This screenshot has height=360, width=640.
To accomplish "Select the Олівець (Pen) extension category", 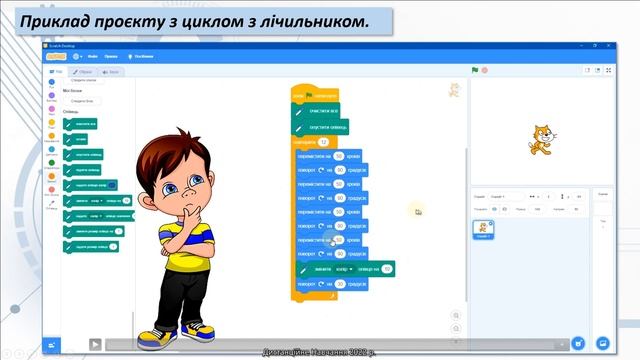I will pos(51,204).
